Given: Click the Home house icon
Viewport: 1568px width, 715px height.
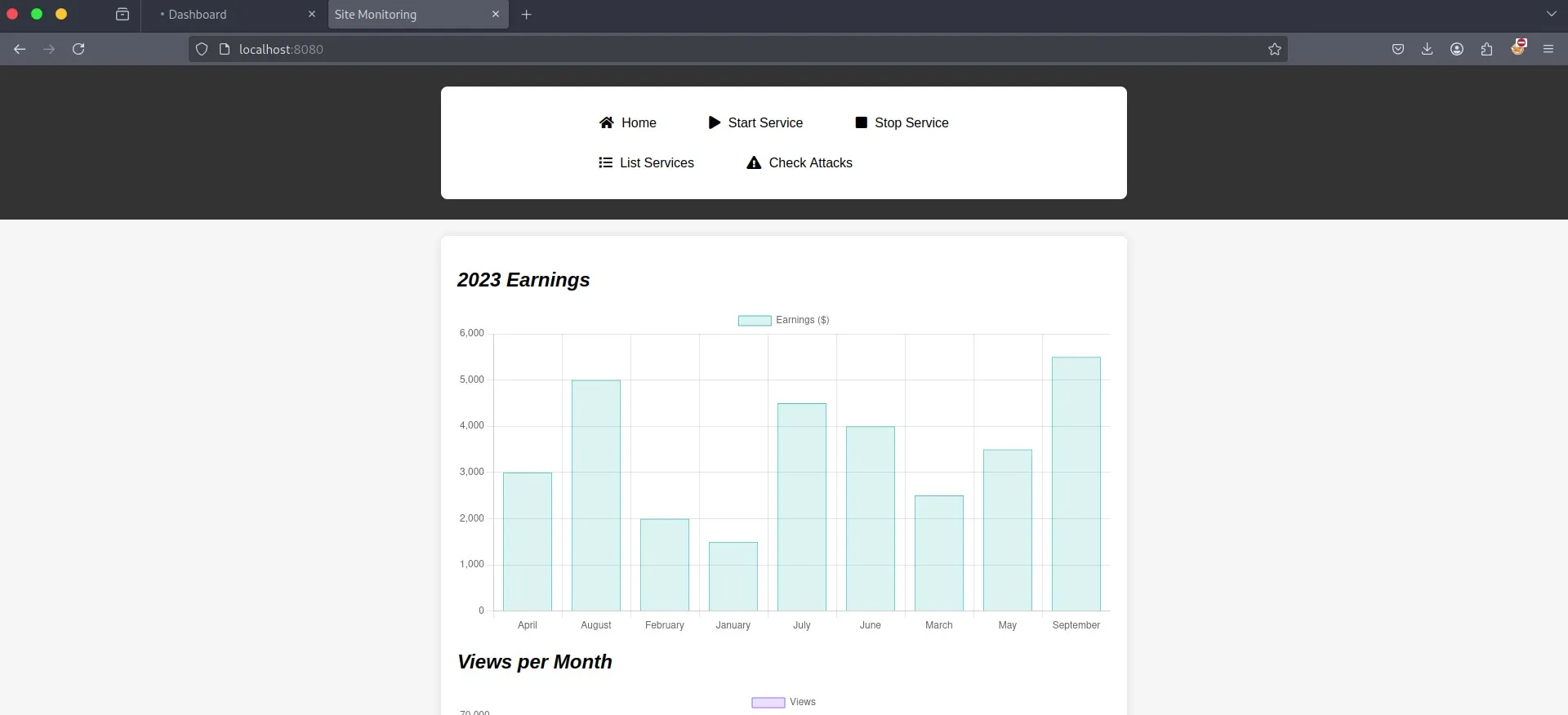Looking at the screenshot, I should click(606, 122).
